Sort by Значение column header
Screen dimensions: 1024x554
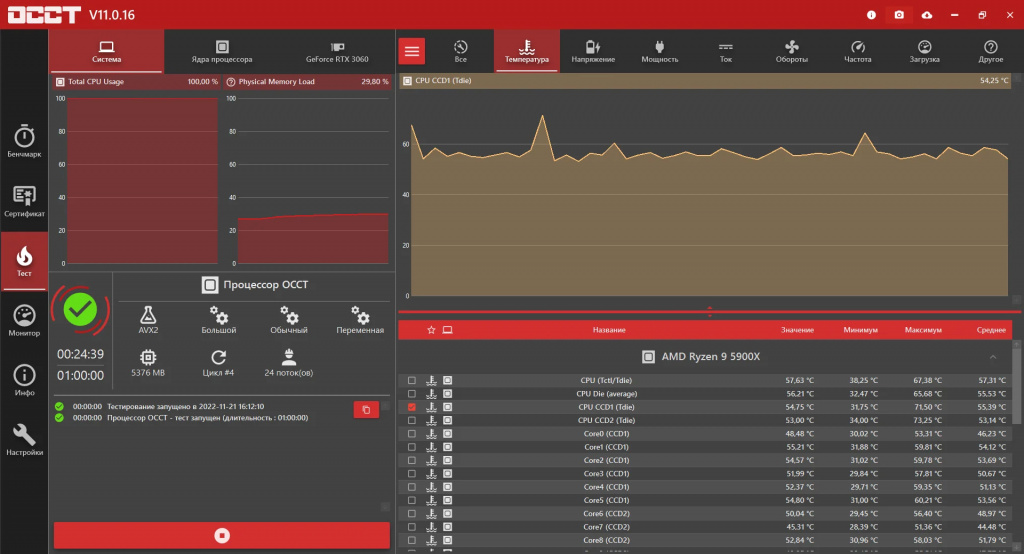pos(797,330)
